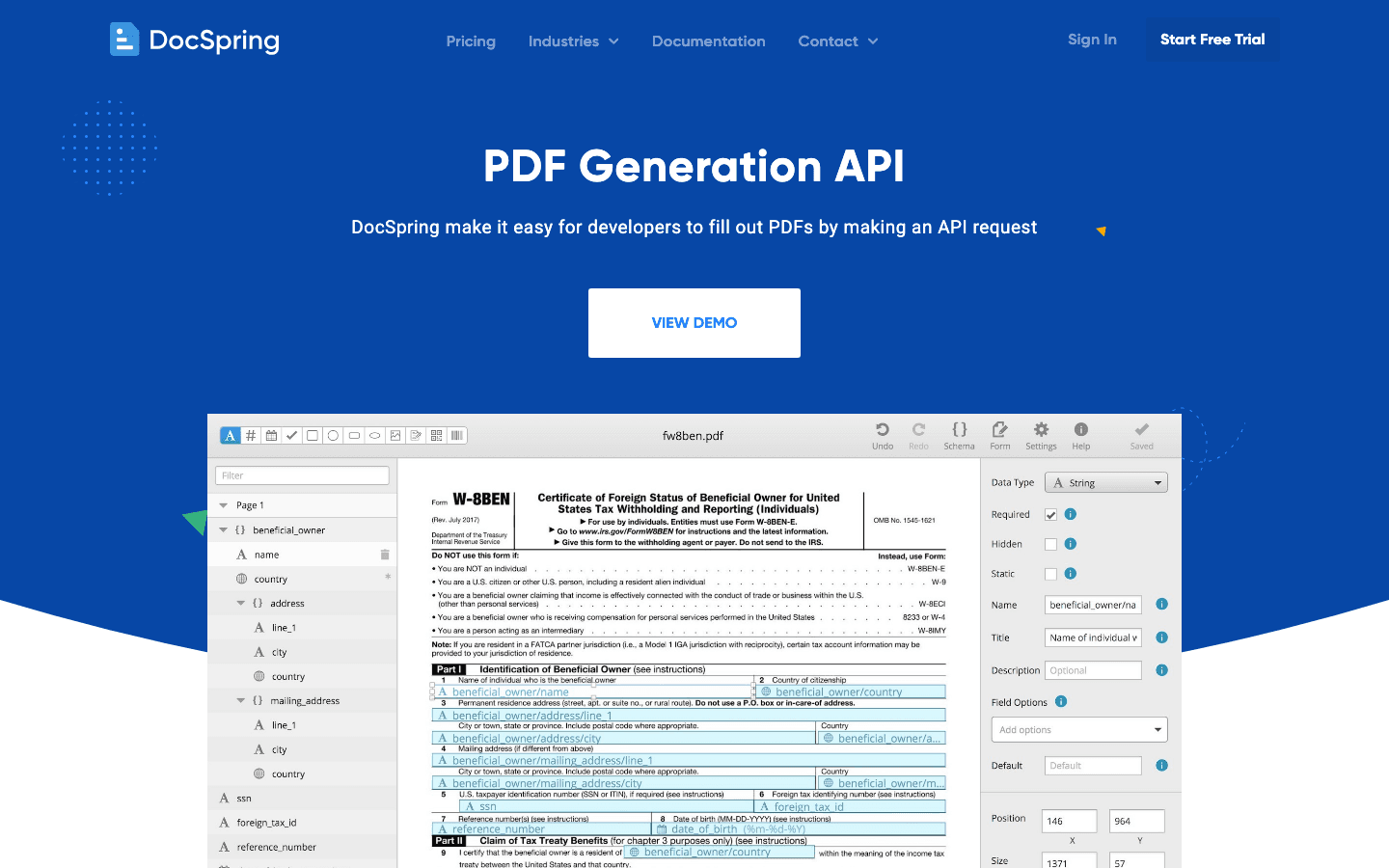Select the QR code field tool
Image resolution: width=1389 pixels, height=868 pixels.
(x=437, y=436)
